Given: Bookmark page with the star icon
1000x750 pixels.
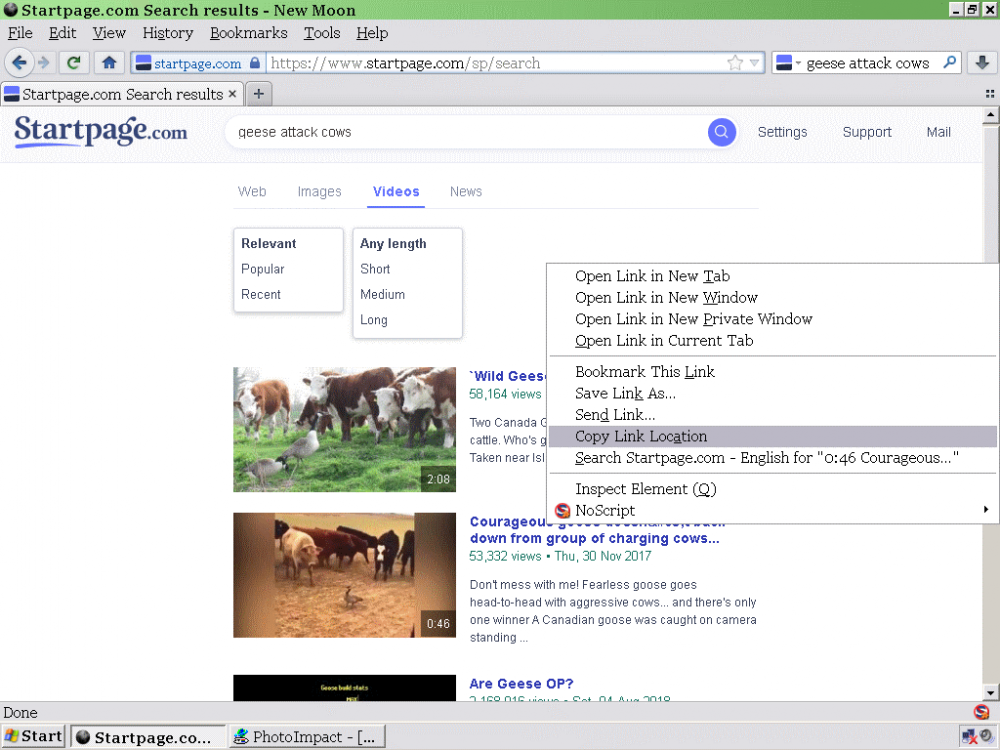Looking at the screenshot, I should 735,63.
